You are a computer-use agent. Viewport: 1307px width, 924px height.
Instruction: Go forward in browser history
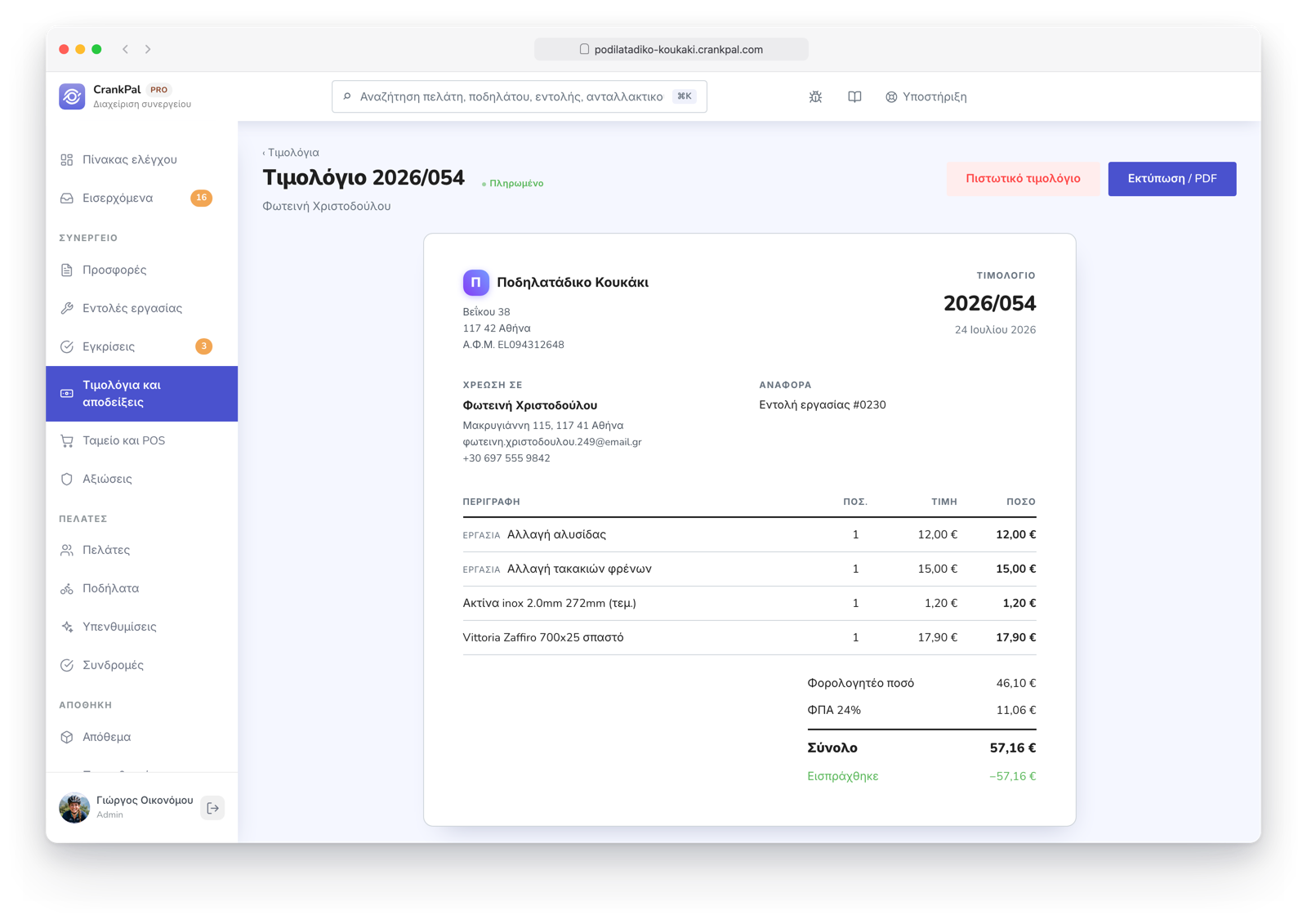point(148,49)
